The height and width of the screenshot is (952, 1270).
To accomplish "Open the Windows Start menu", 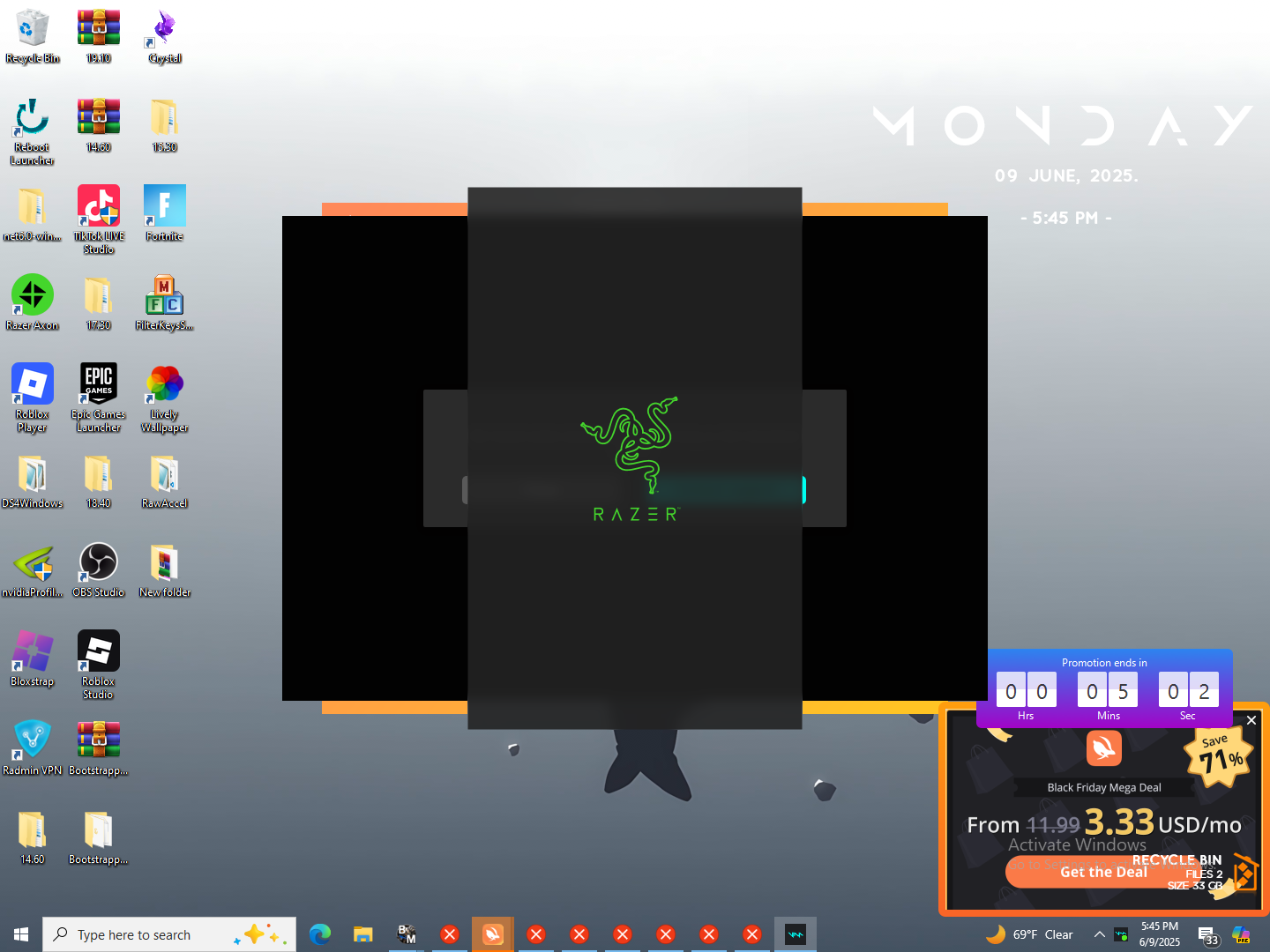I will pos(21,934).
